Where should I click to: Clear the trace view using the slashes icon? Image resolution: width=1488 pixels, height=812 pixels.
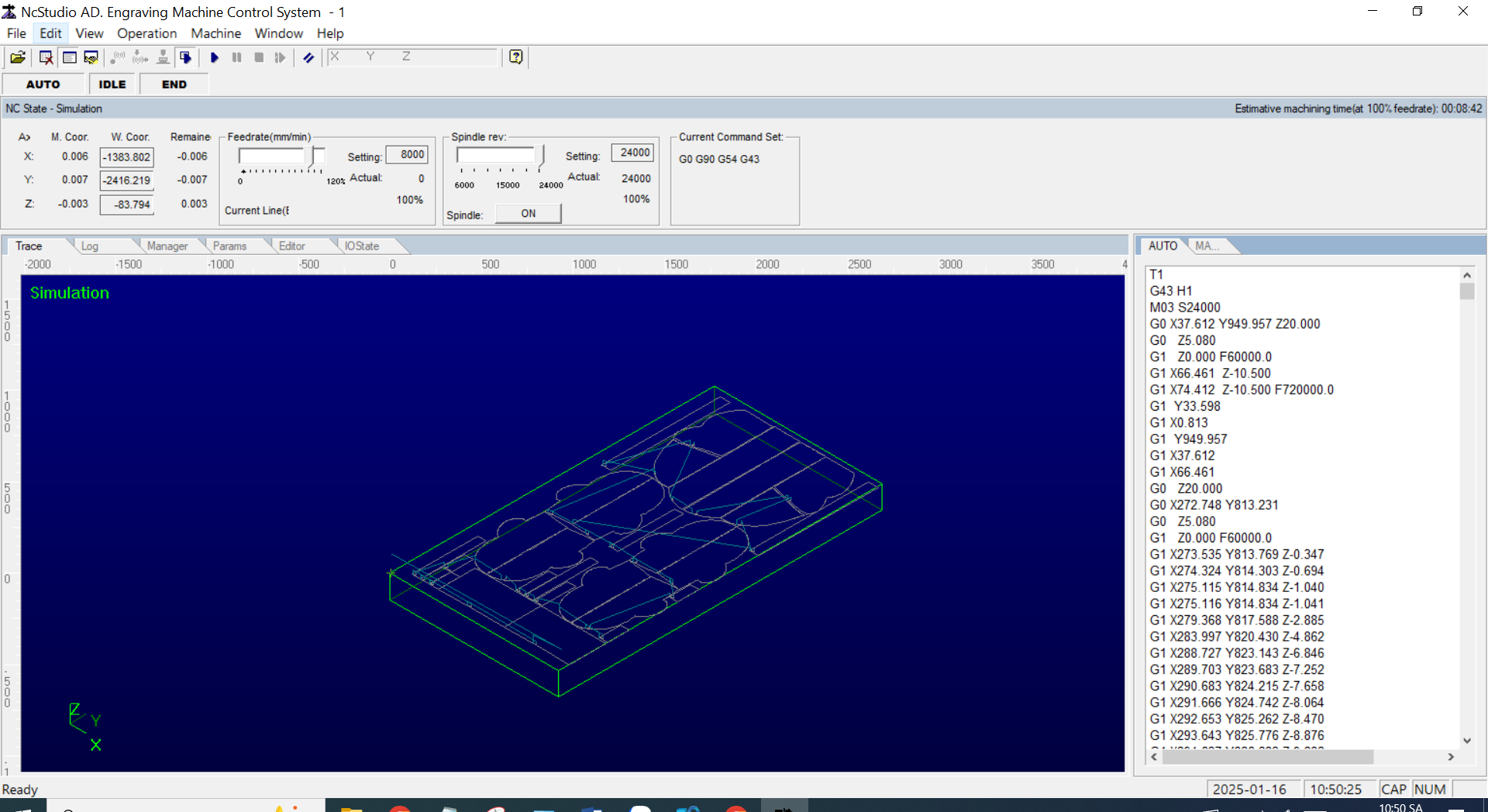click(308, 57)
